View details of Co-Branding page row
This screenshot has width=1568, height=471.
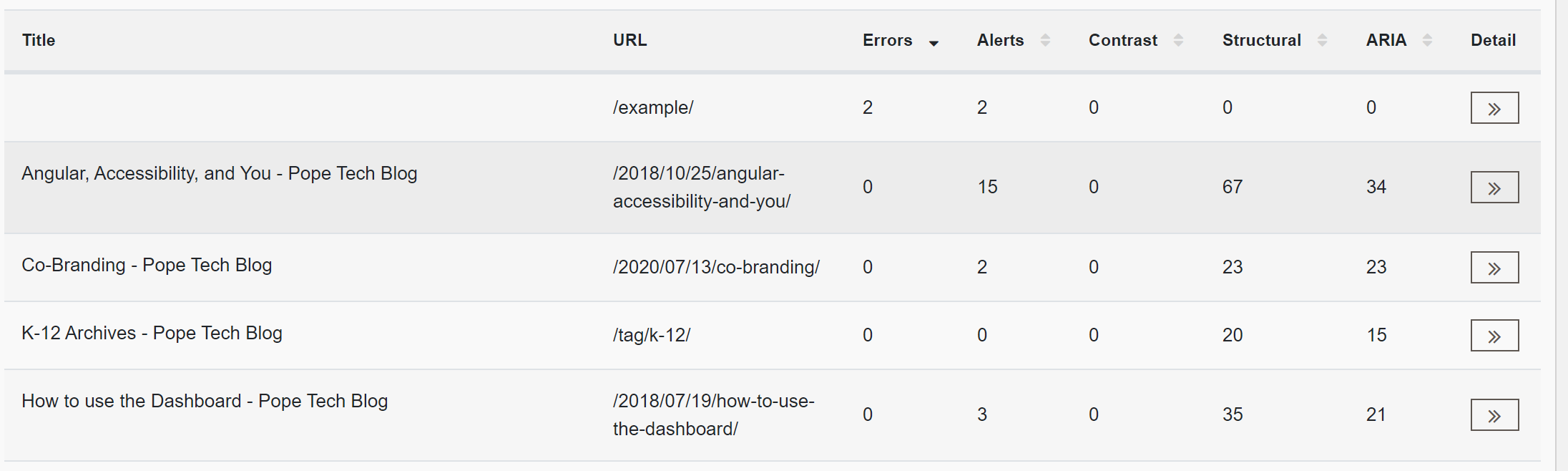coord(1494,268)
